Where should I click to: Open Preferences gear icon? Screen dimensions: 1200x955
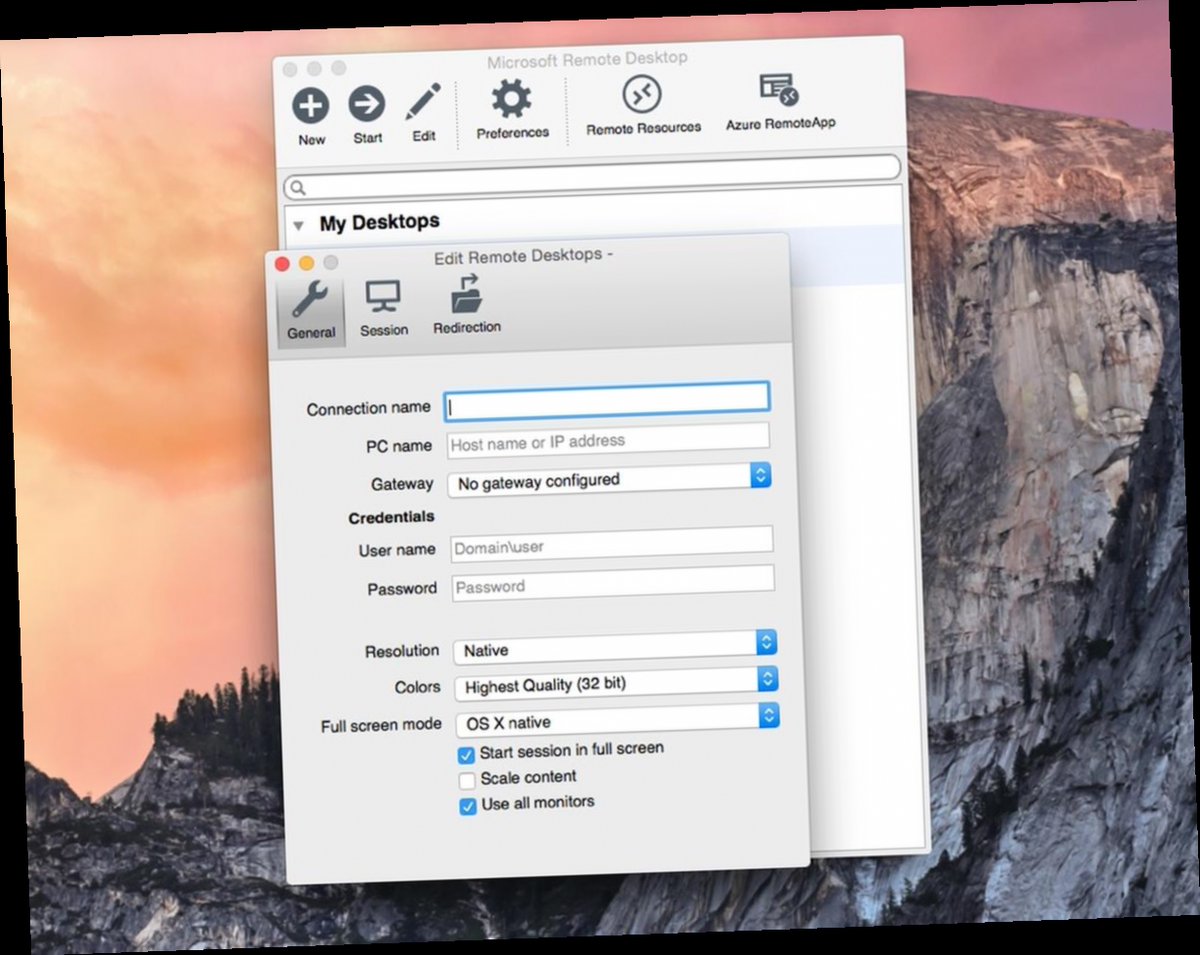512,99
